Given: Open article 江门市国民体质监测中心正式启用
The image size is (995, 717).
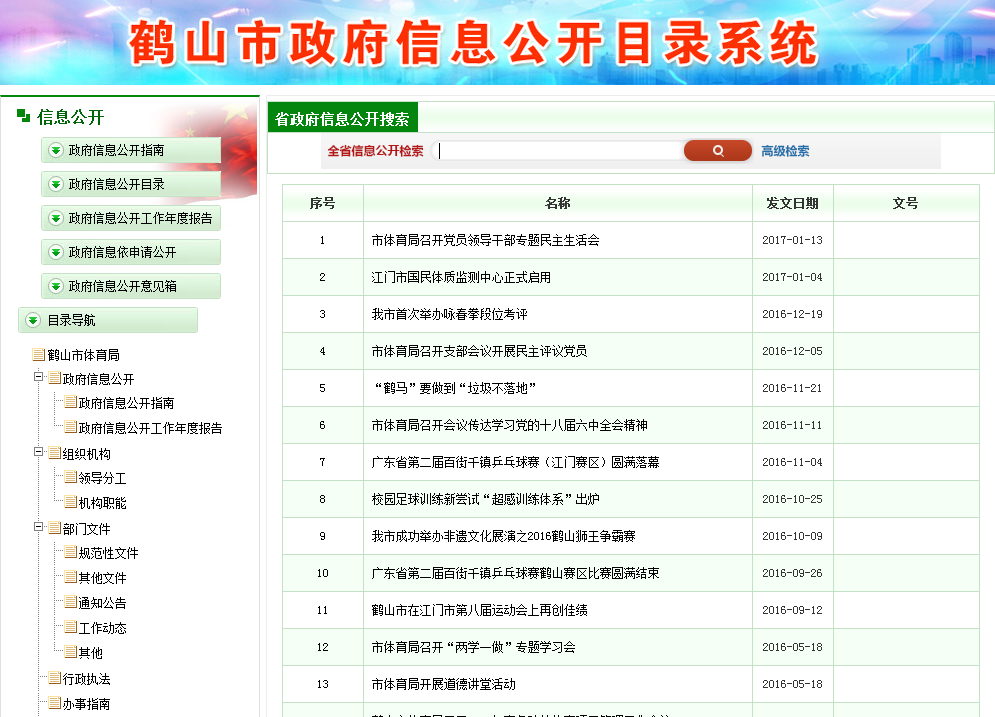Looking at the screenshot, I should click(x=460, y=277).
